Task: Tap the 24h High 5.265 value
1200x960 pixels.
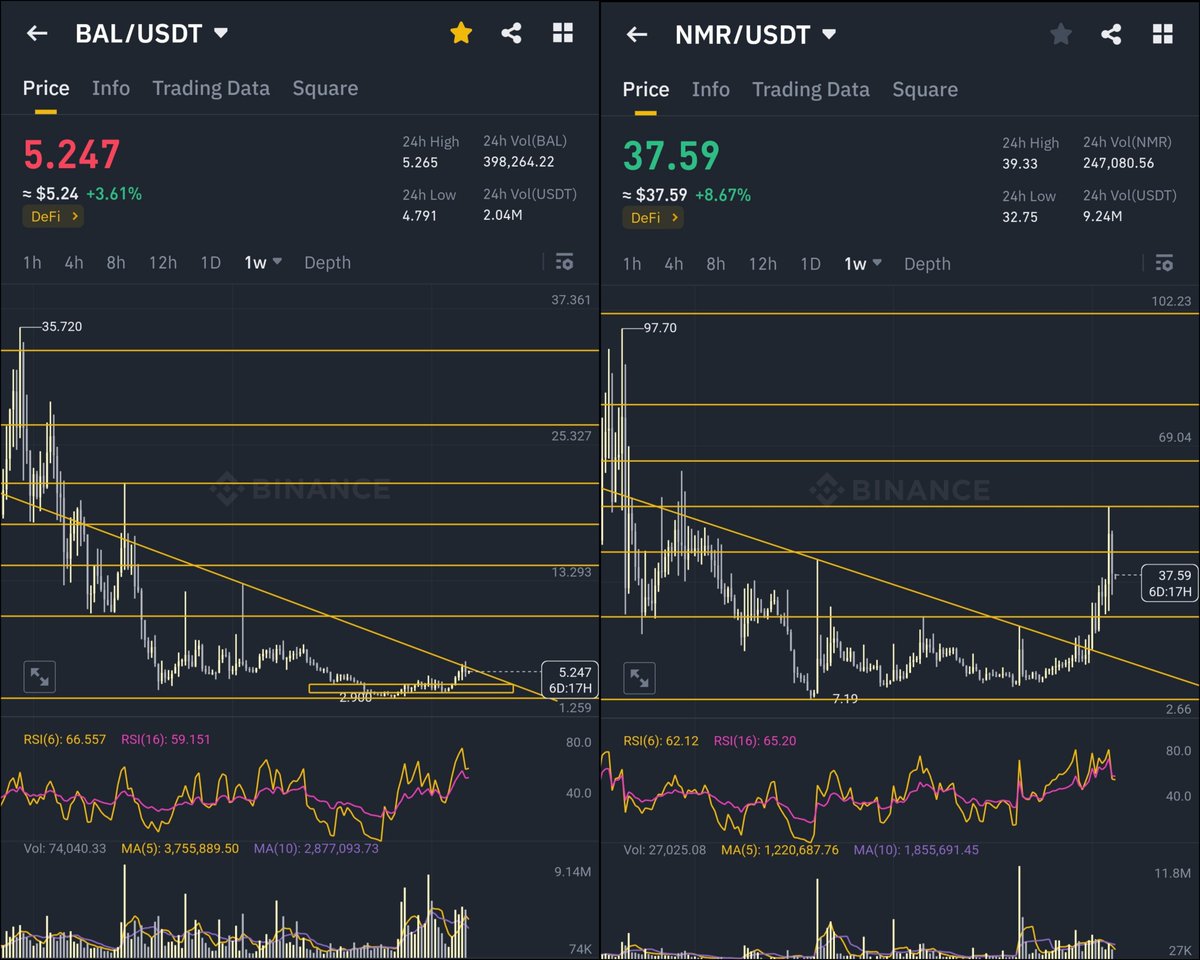Action: [x=420, y=162]
